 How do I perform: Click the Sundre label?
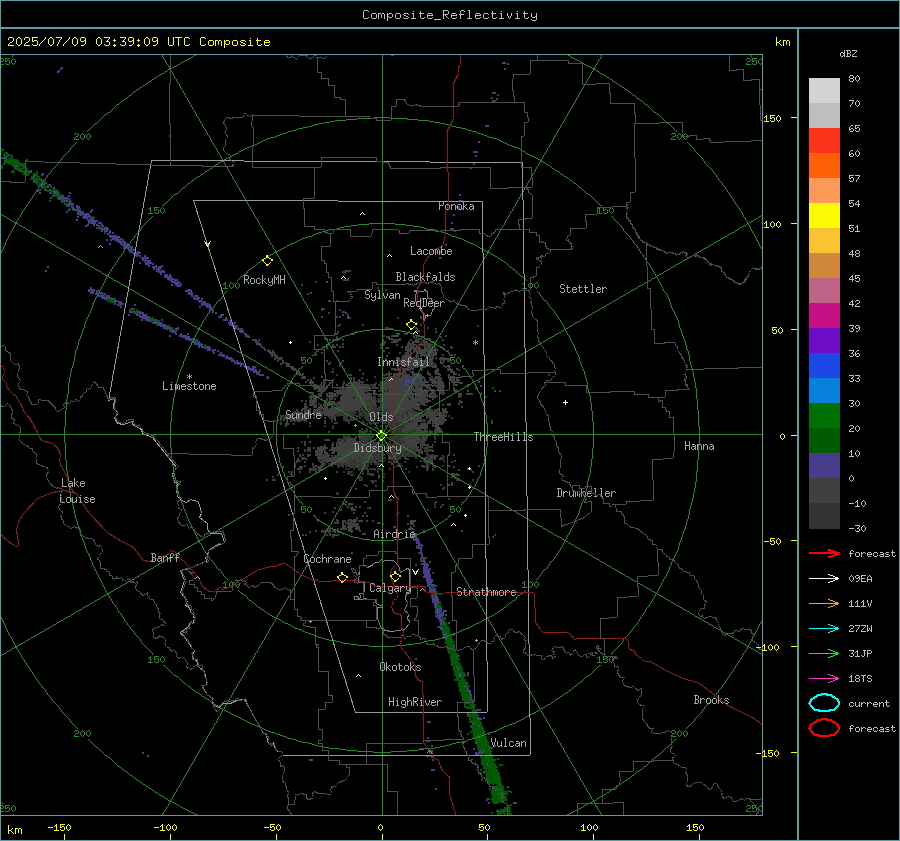[x=304, y=415]
